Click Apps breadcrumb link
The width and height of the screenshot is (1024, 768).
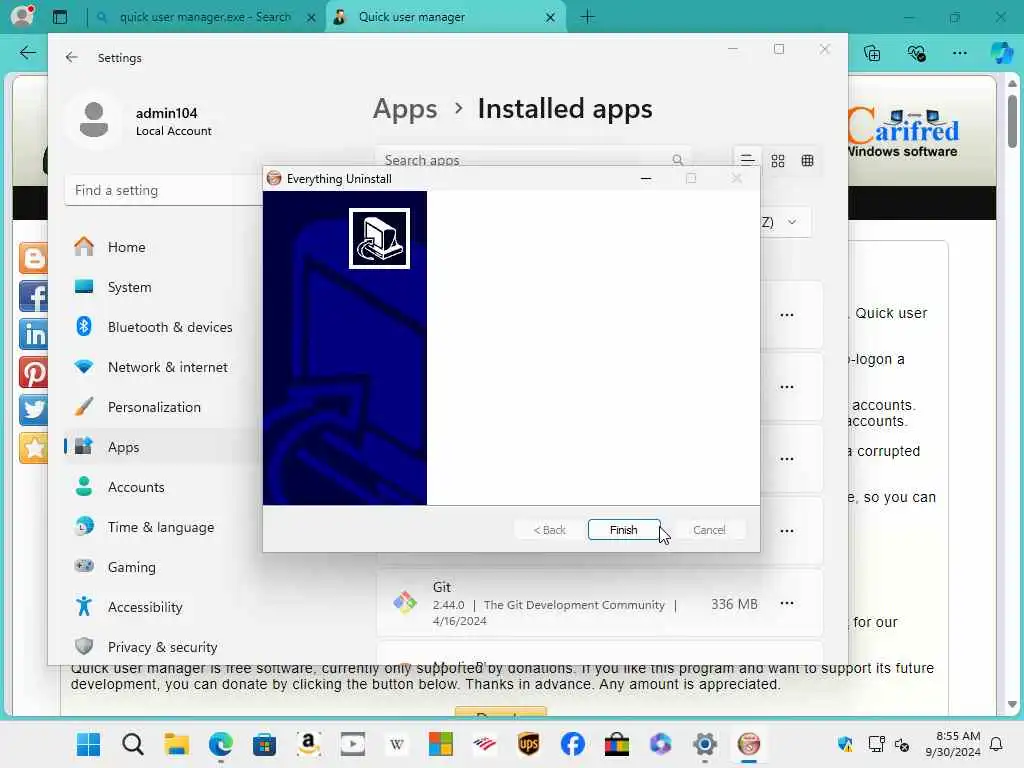(405, 109)
